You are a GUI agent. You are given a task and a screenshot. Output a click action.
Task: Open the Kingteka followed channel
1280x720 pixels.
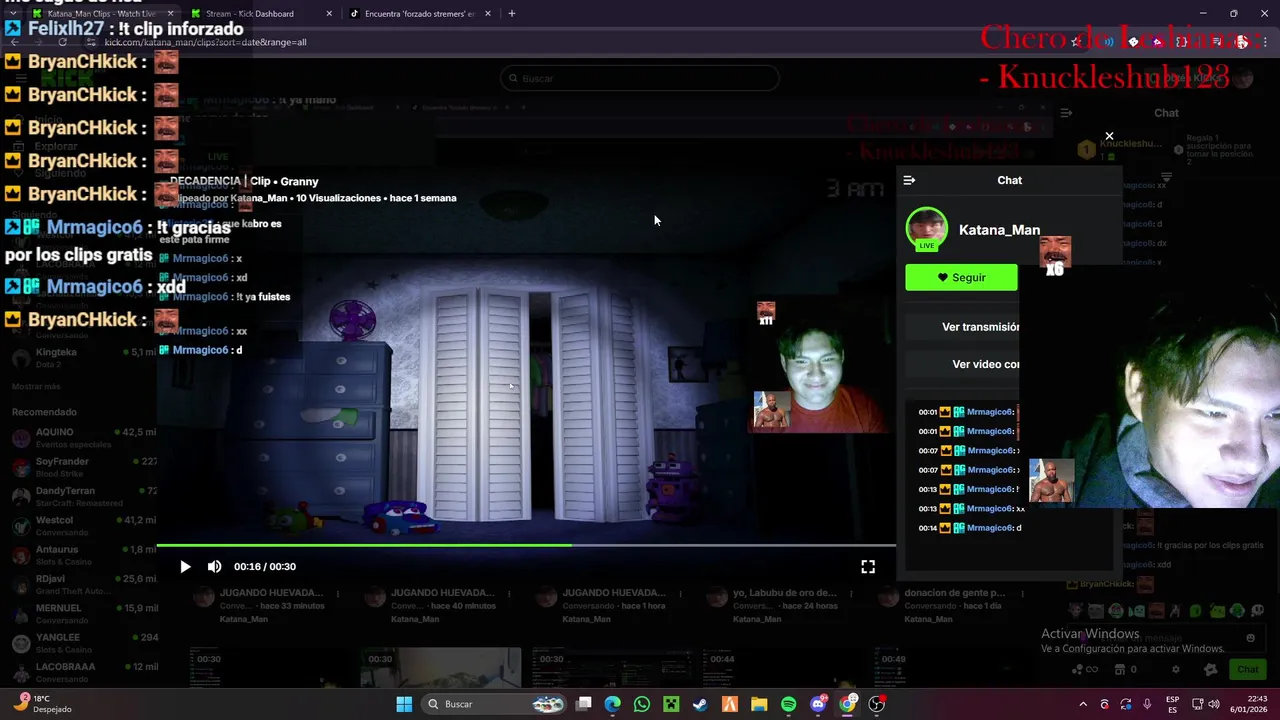click(84, 357)
